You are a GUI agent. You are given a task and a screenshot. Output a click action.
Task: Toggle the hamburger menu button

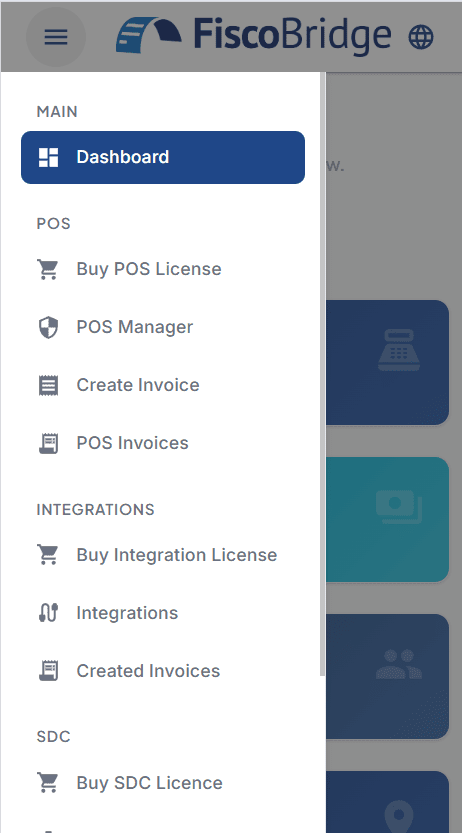click(x=56, y=37)
